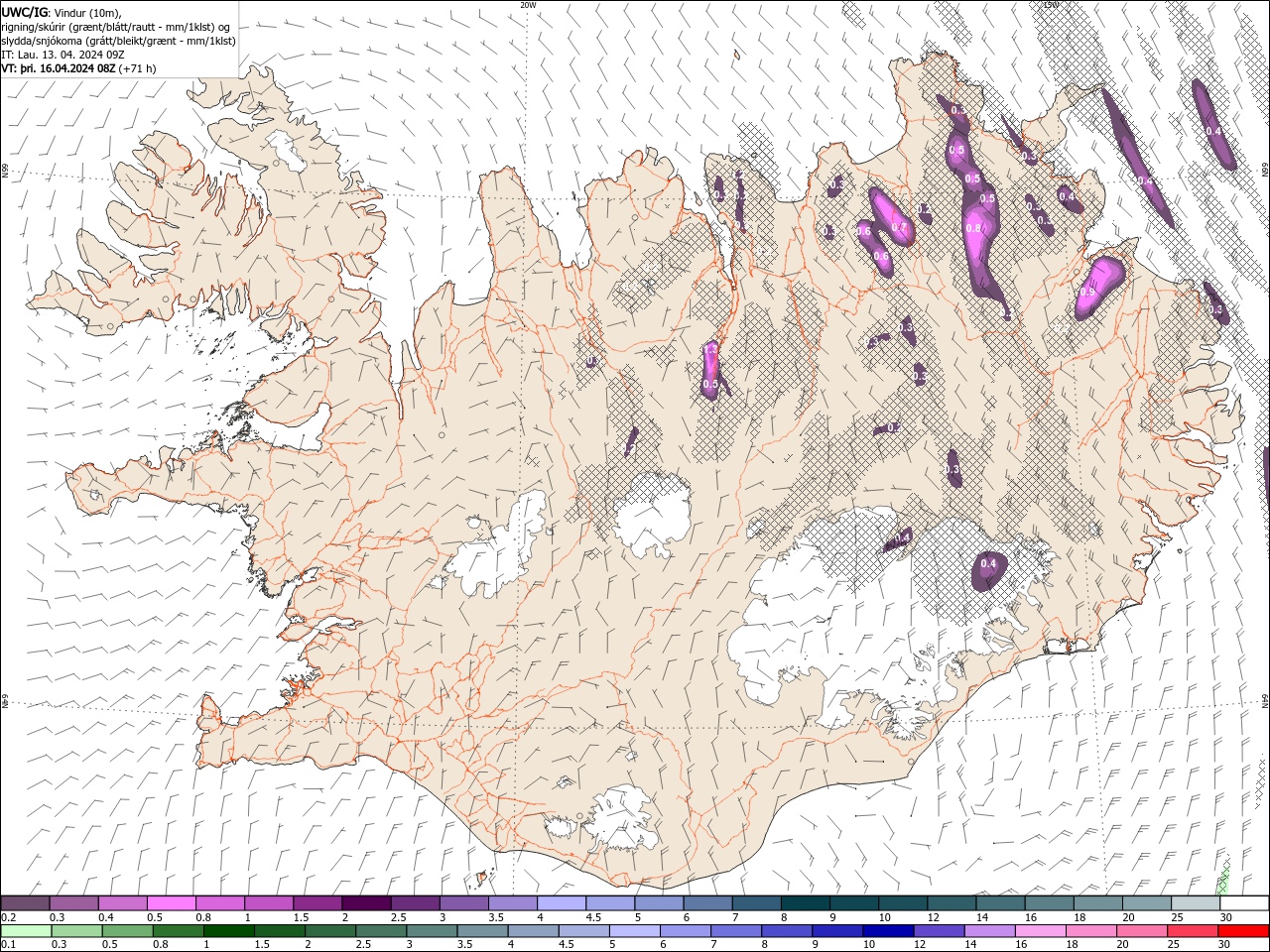Click the bright pink 0.5 snow legend swatch
Screen dimensions: 1270x952
coord(172,903)
